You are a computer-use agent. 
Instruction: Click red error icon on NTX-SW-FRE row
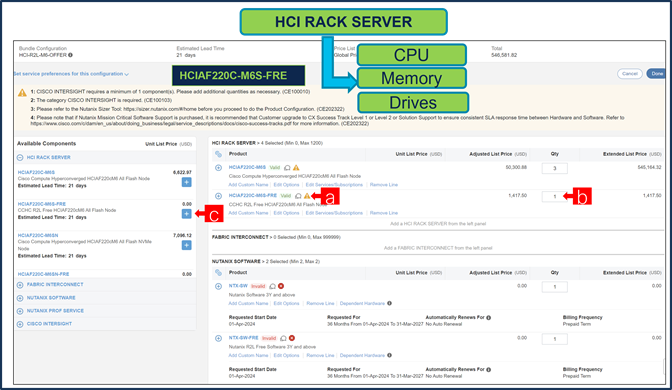pos(292,339)
